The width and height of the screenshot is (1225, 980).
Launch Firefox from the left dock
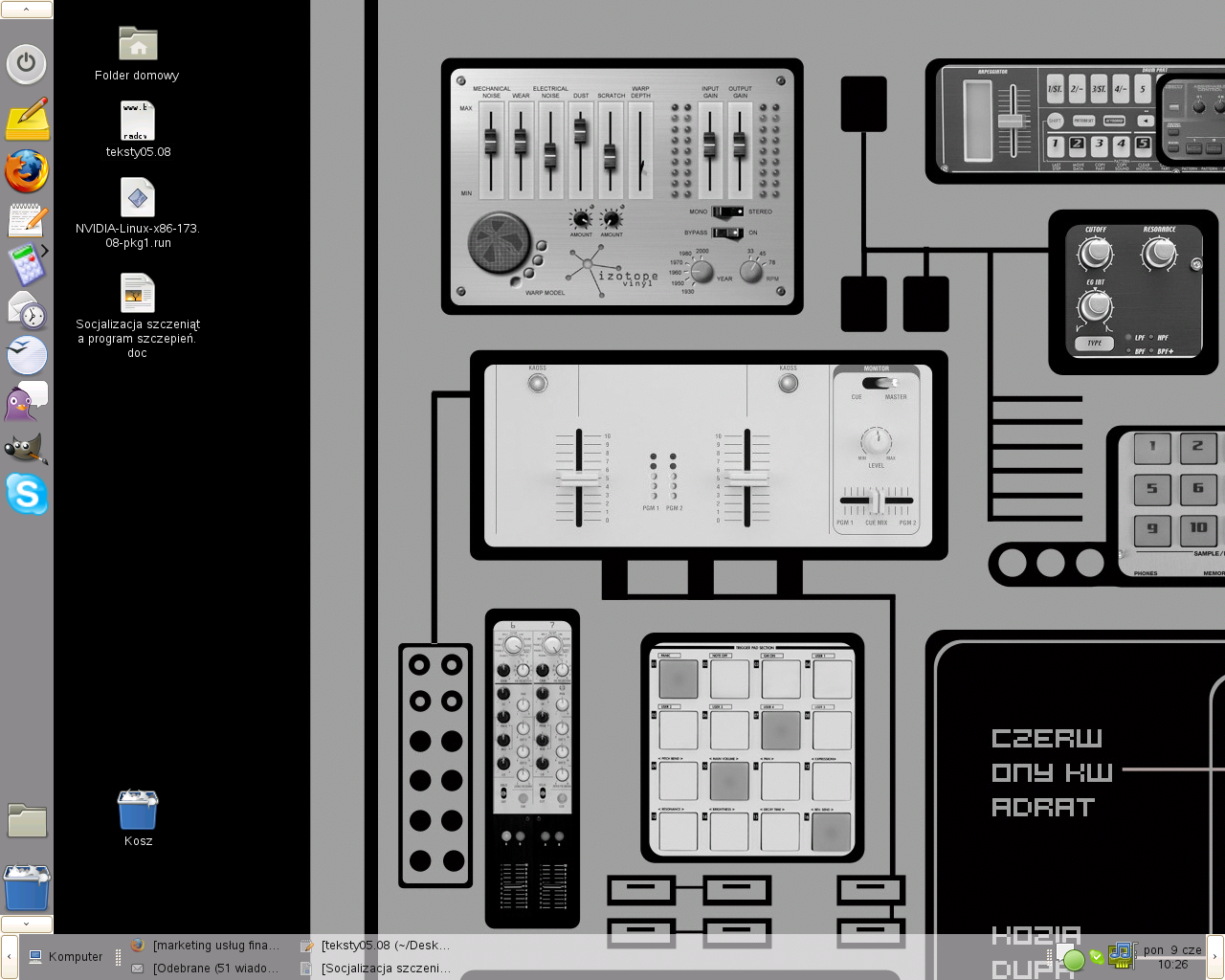26,172
